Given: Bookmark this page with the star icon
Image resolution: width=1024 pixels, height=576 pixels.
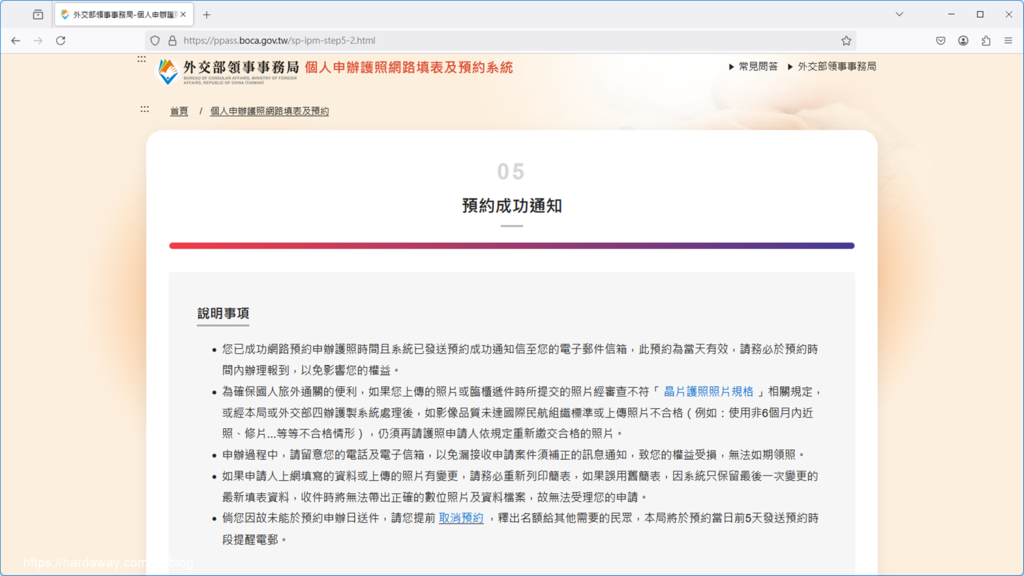Looking at the screenshot, I should click(846, 40).
